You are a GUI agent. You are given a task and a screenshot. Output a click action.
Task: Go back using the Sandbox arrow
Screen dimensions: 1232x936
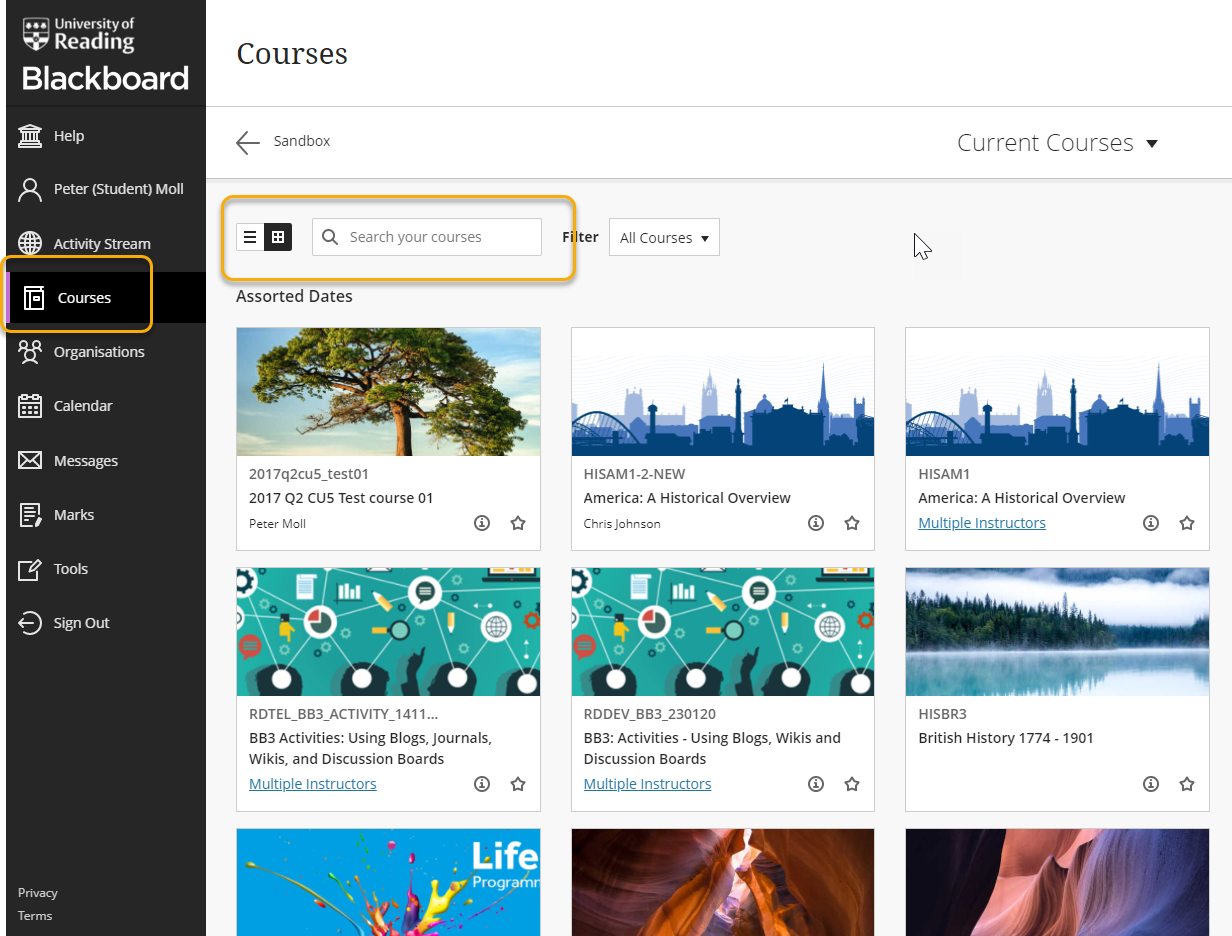[x=248, y=142]
